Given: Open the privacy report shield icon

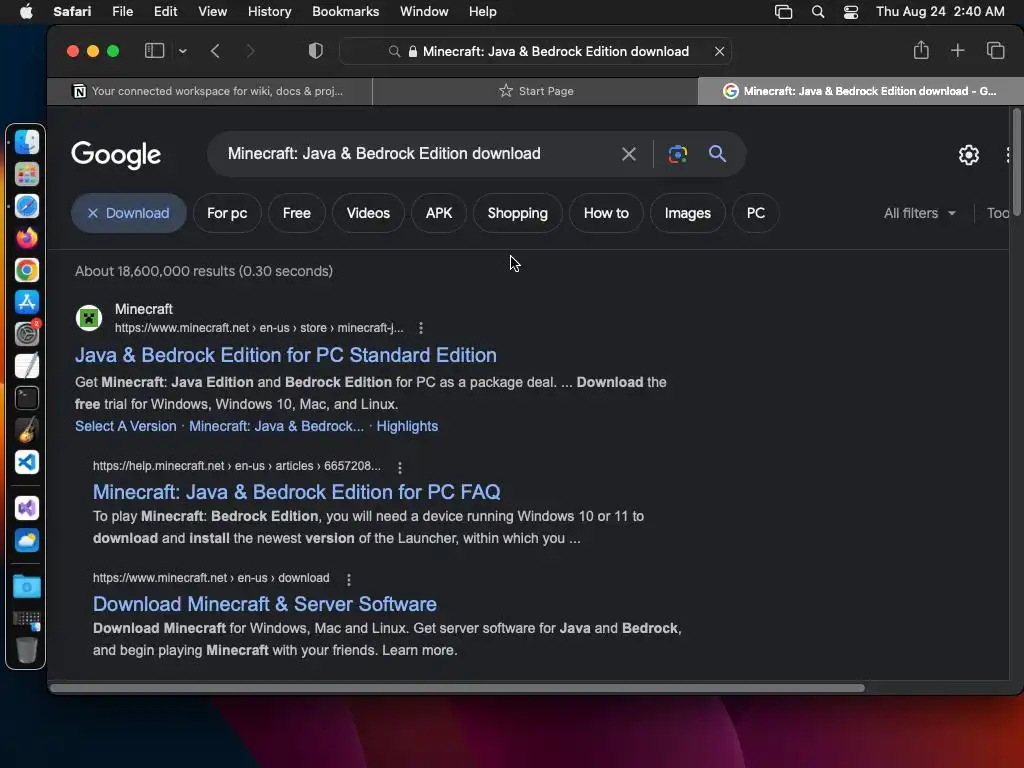Looking at the screenshot, I should pyautogui.click(x=315, y=51).
